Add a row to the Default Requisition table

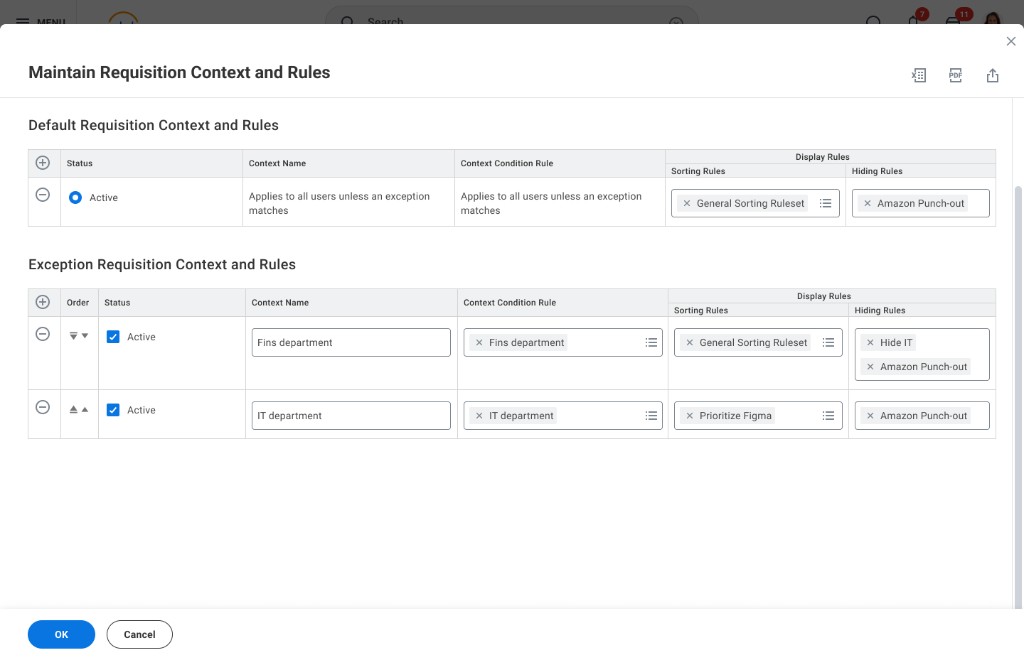pos(42,163)
